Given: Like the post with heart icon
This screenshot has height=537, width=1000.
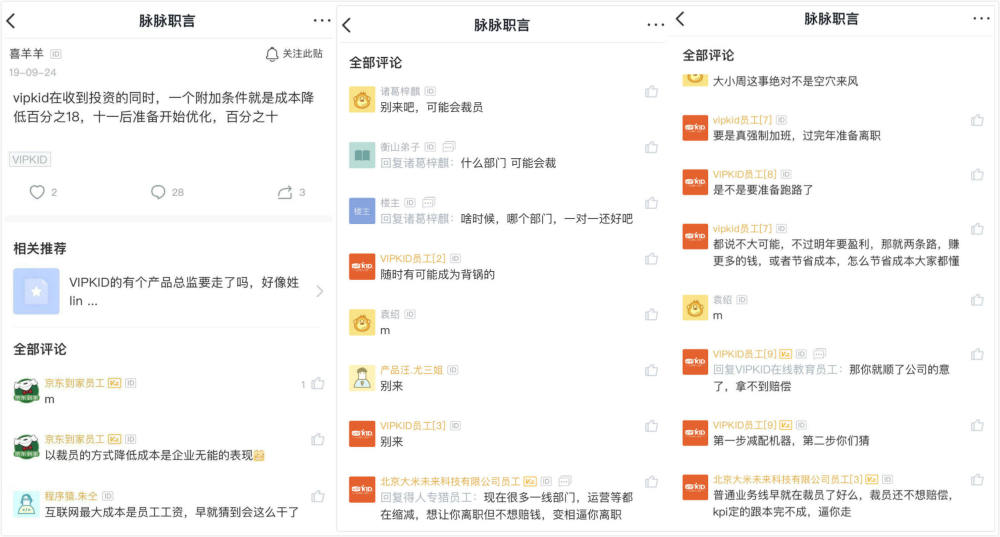Looking at the screenshot, I should point(37,192).
